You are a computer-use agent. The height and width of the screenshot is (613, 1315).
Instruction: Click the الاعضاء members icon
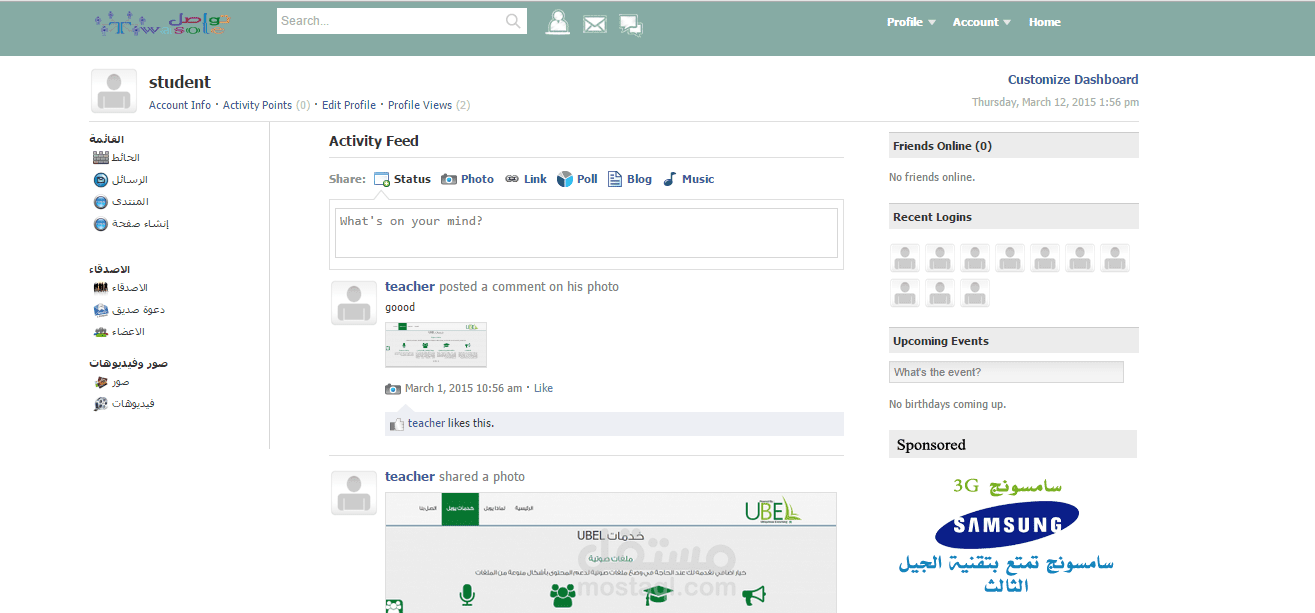pos(100,332)
